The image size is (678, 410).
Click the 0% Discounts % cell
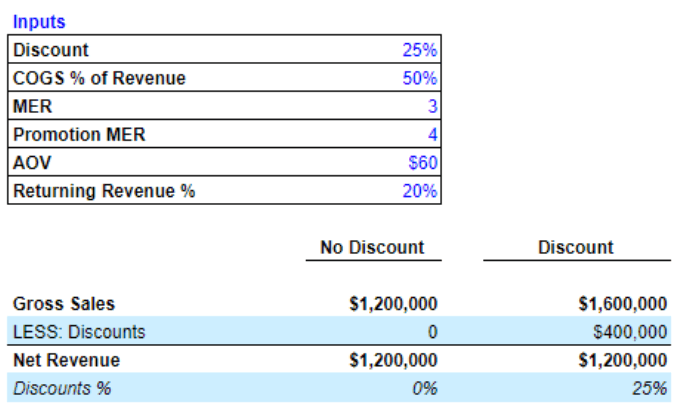click(425, 388)
